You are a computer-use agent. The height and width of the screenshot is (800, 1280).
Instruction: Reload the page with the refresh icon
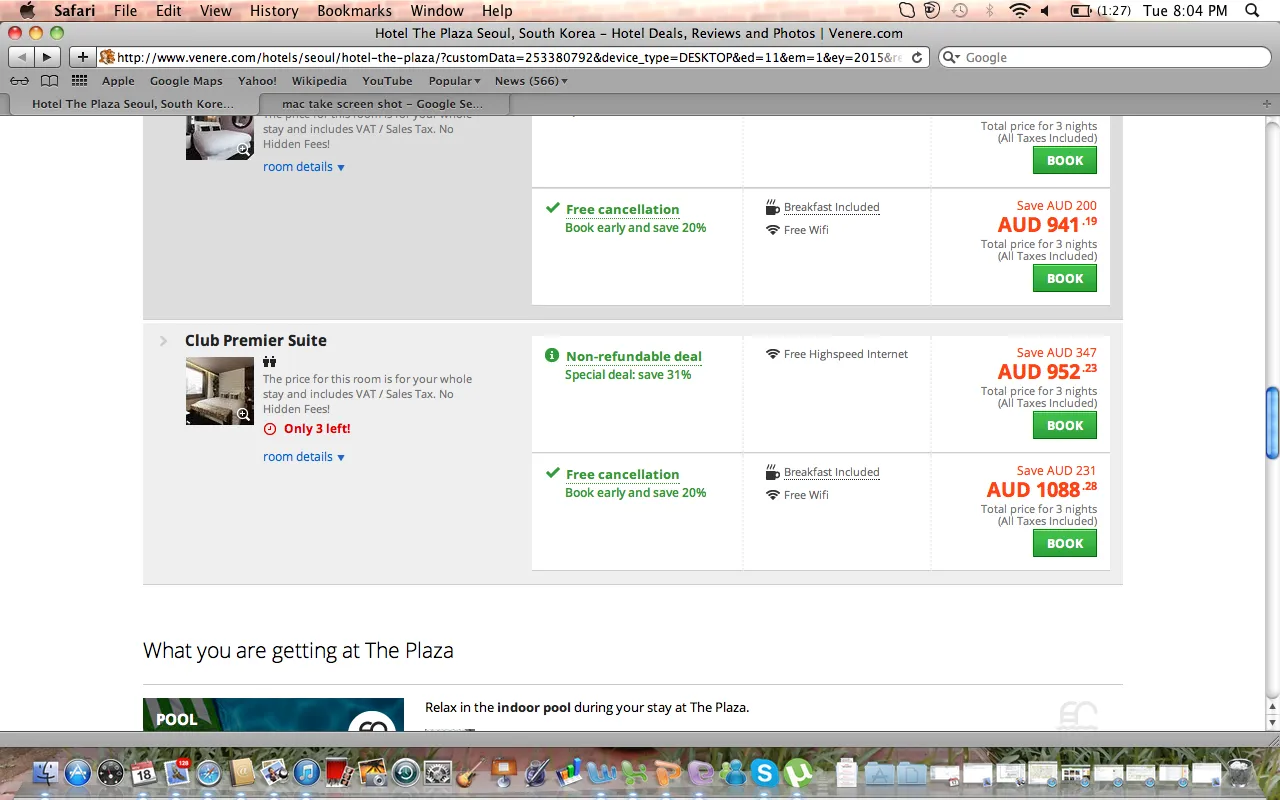click(917, 57)
